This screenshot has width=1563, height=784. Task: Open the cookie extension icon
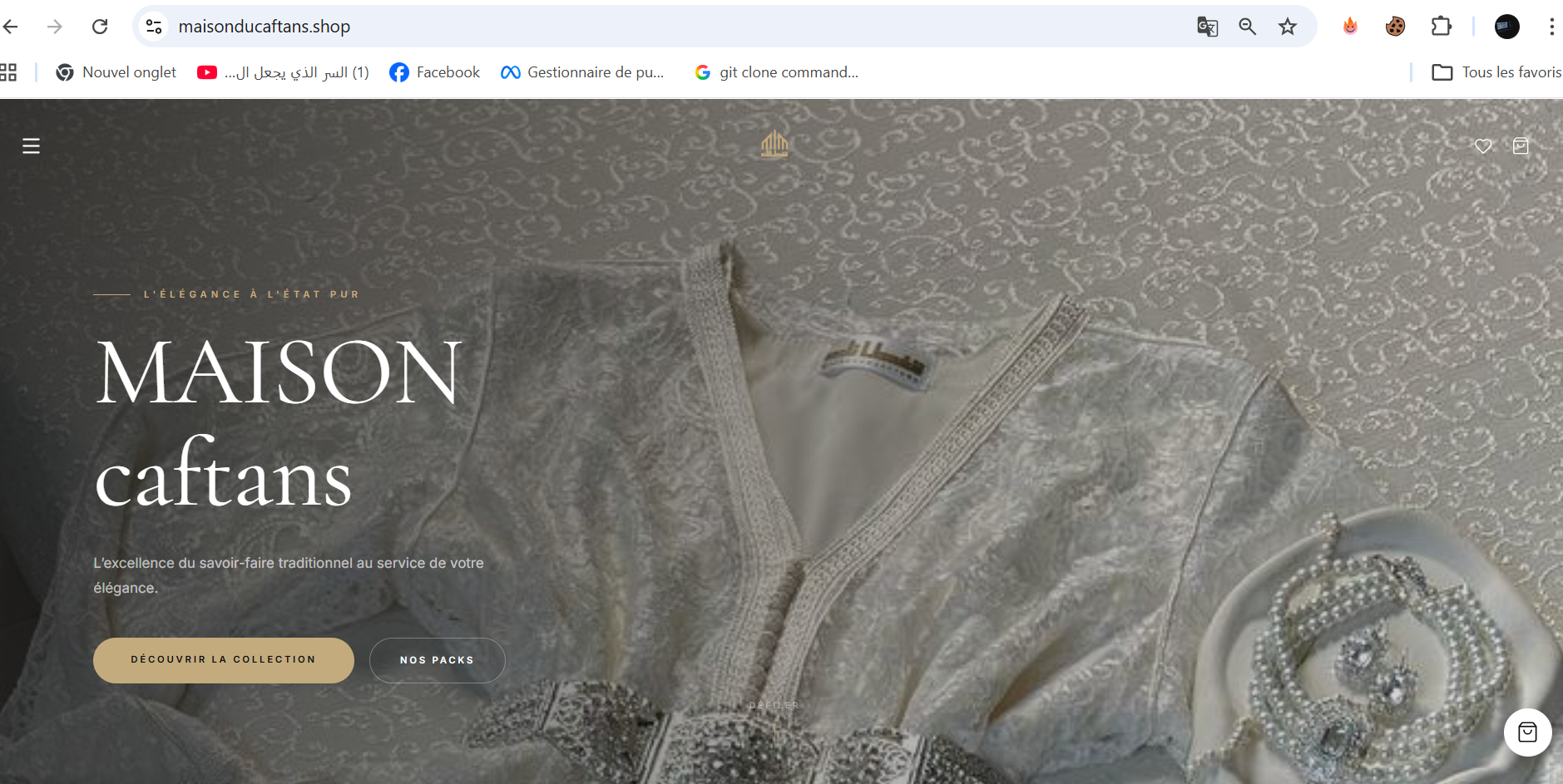(x=1395, y=27)
